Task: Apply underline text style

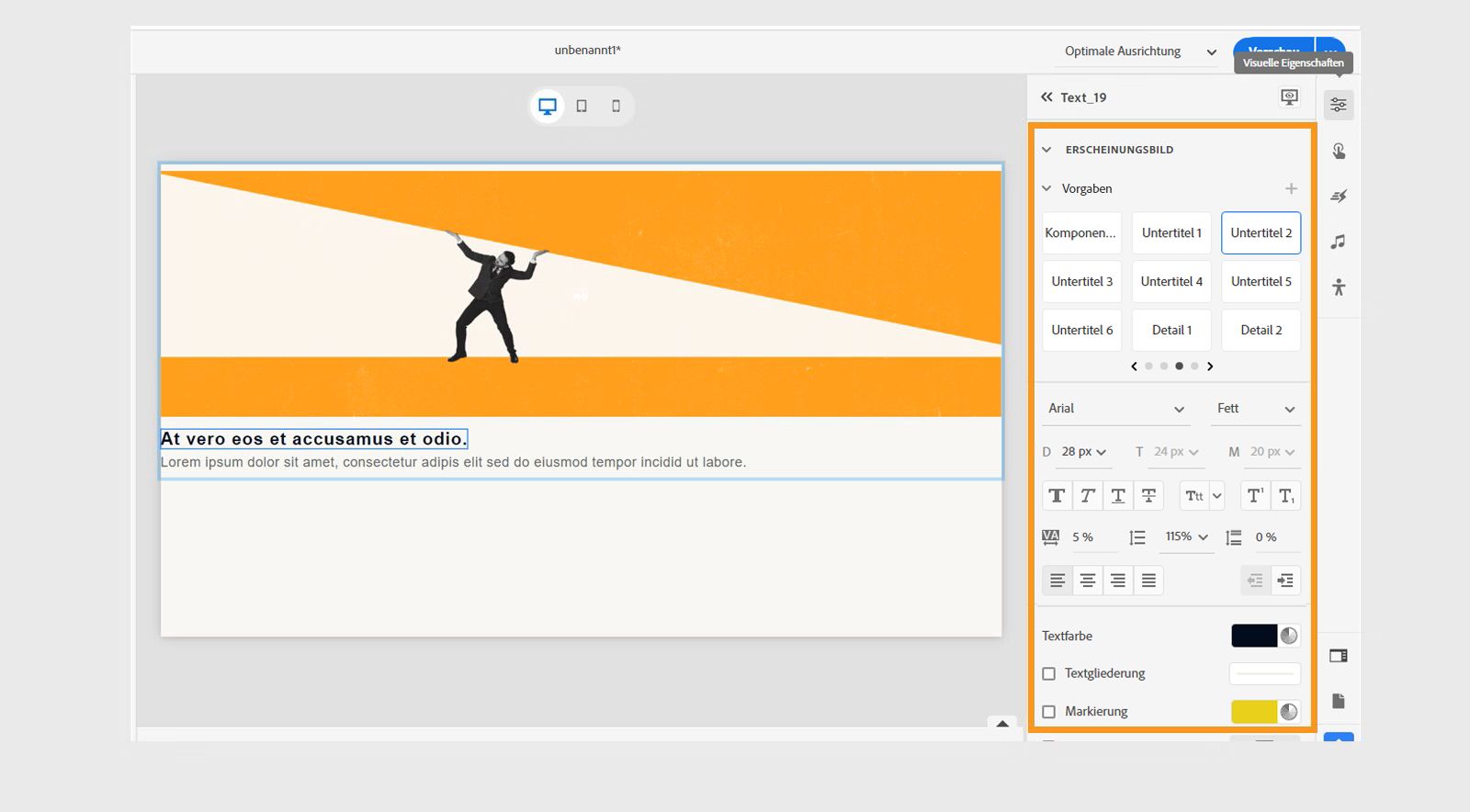Action: click(x=1118, y=496)
